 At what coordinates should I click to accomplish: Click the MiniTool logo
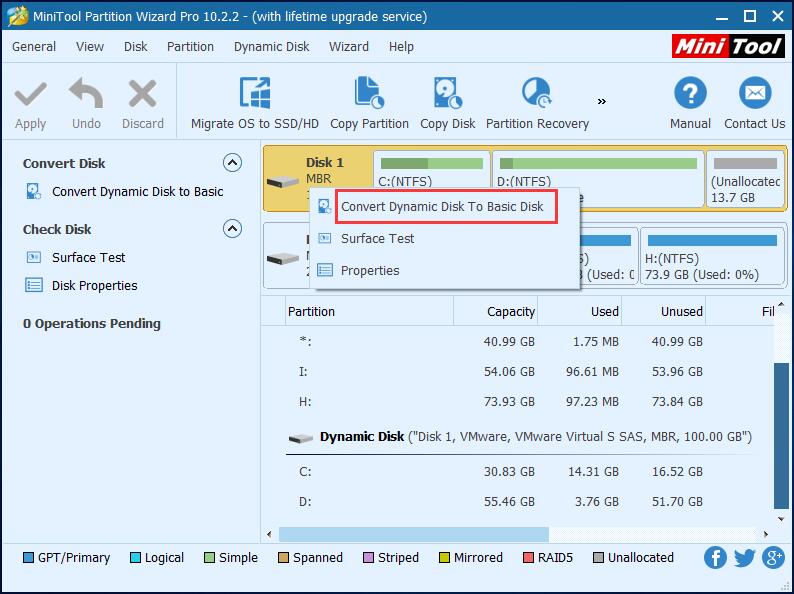(x=728, y=47)
